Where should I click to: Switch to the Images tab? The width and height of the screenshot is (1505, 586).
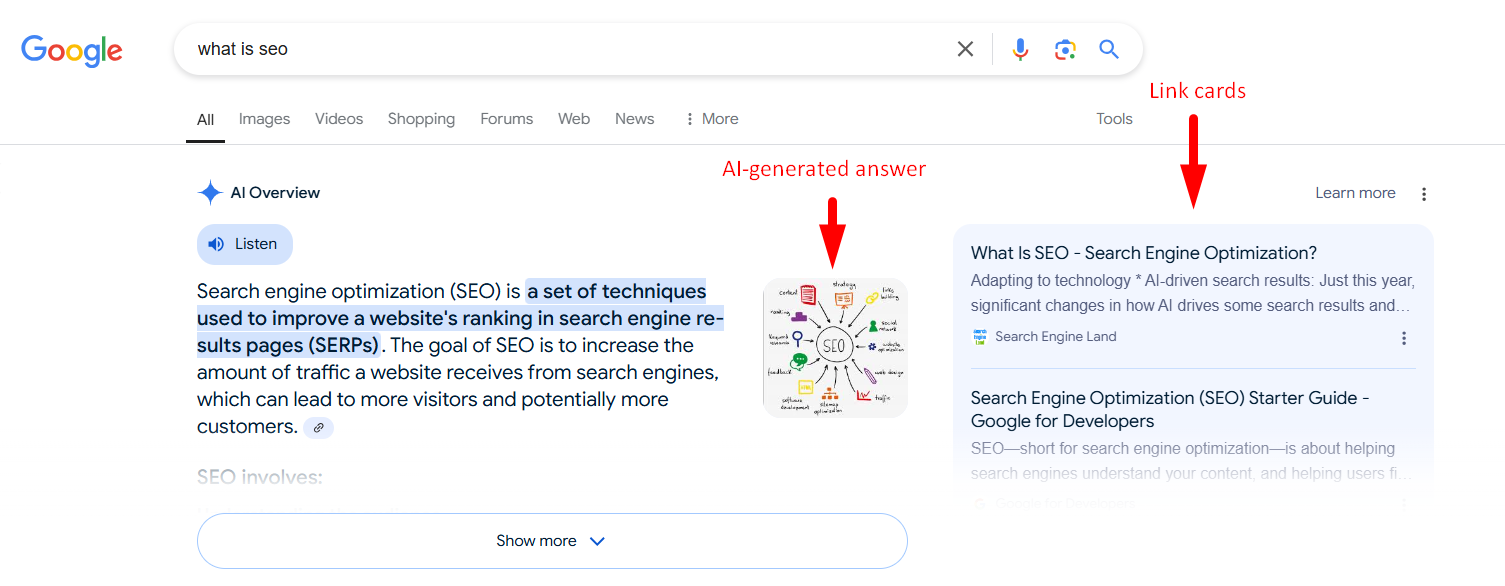click(x=264, y=119)
